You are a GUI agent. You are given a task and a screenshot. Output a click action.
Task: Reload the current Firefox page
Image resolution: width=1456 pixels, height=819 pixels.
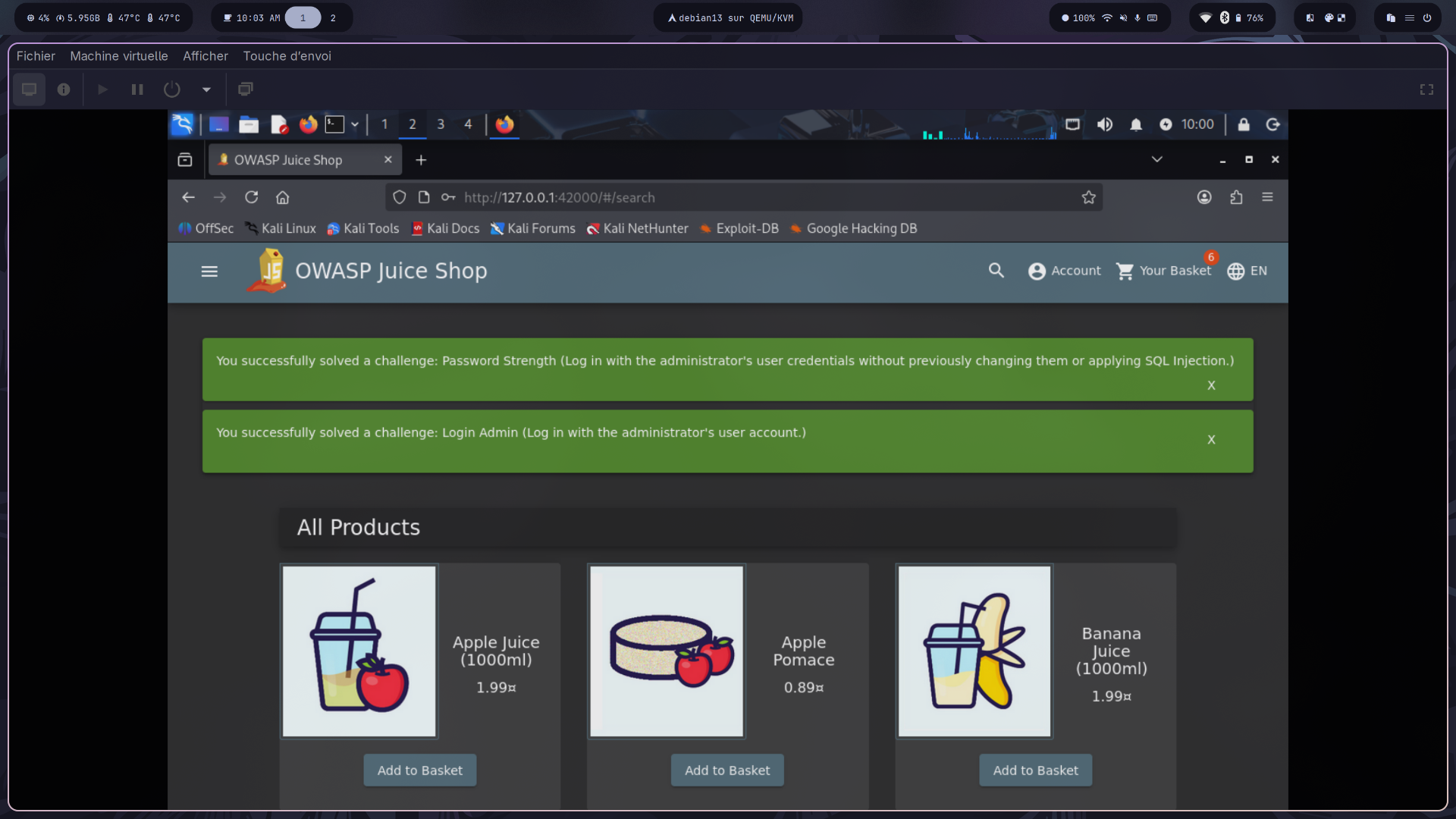(252, 197)
